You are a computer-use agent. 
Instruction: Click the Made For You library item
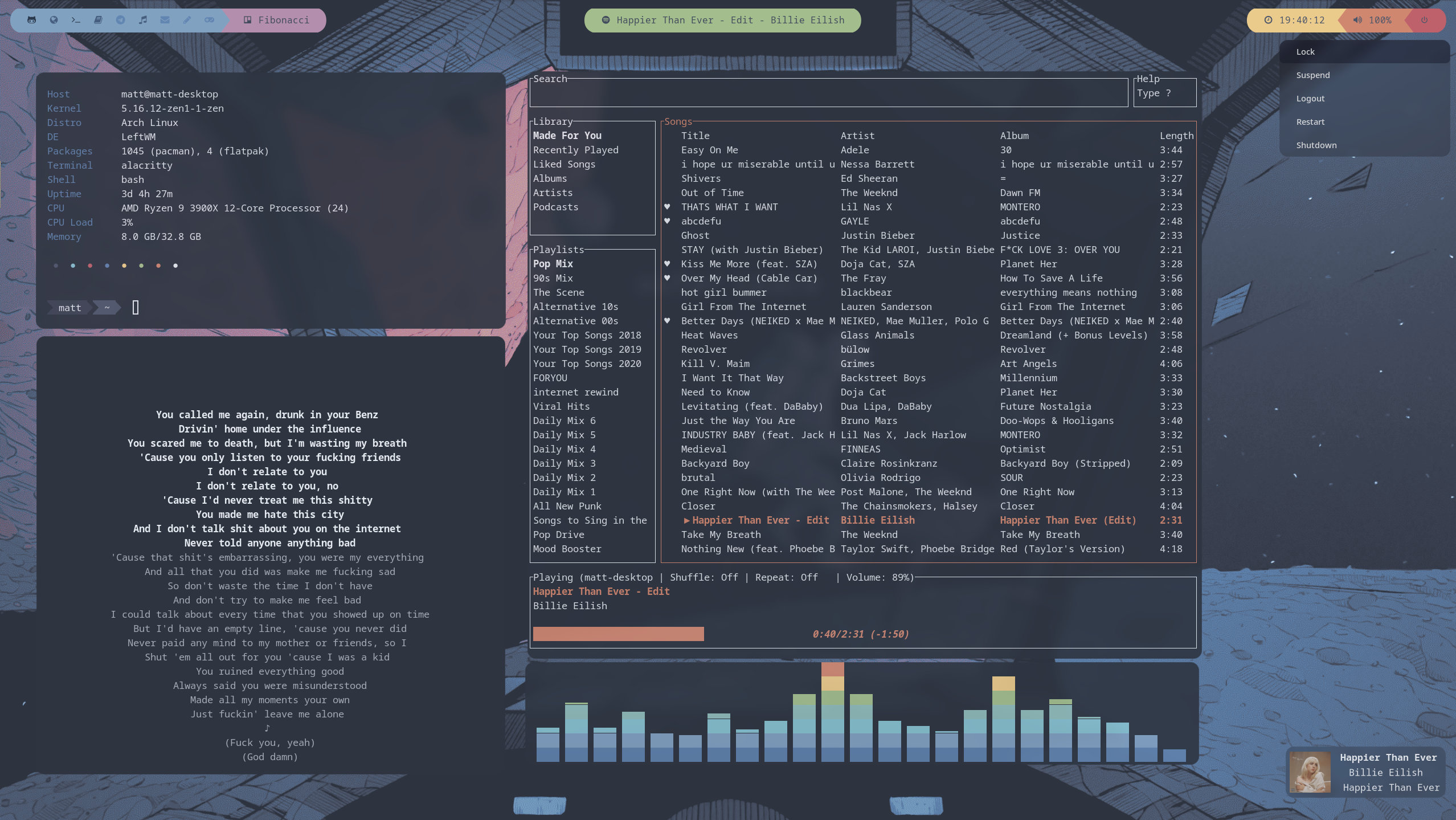tap(567, 135)
